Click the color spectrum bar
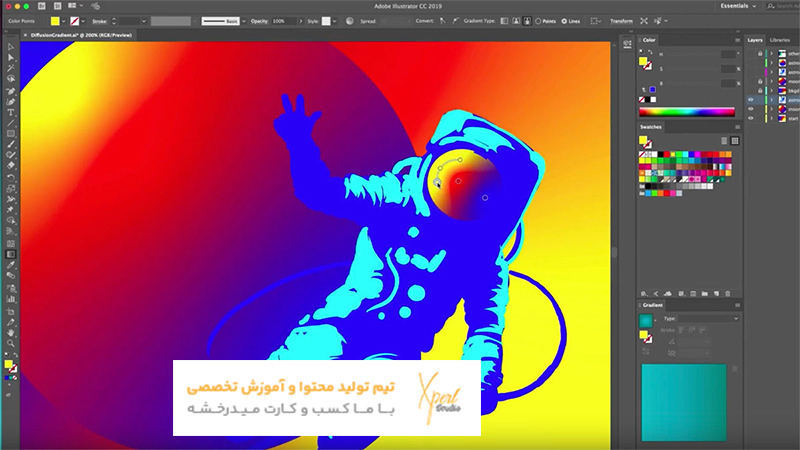This screenshot has width=800, height=450. tap(687, 112)
